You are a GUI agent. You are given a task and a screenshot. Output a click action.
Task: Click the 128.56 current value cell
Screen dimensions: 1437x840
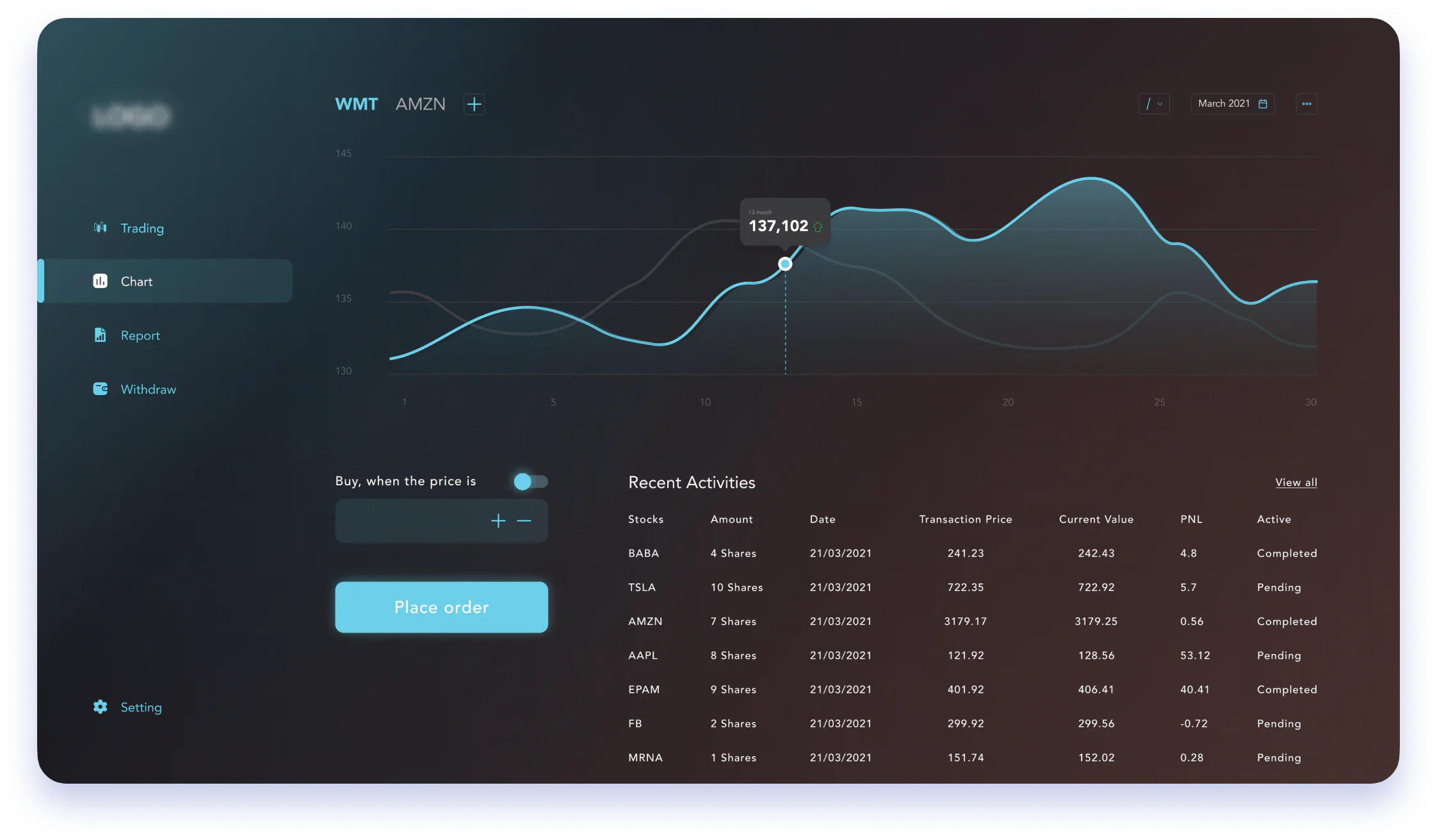click(1096, 655)
